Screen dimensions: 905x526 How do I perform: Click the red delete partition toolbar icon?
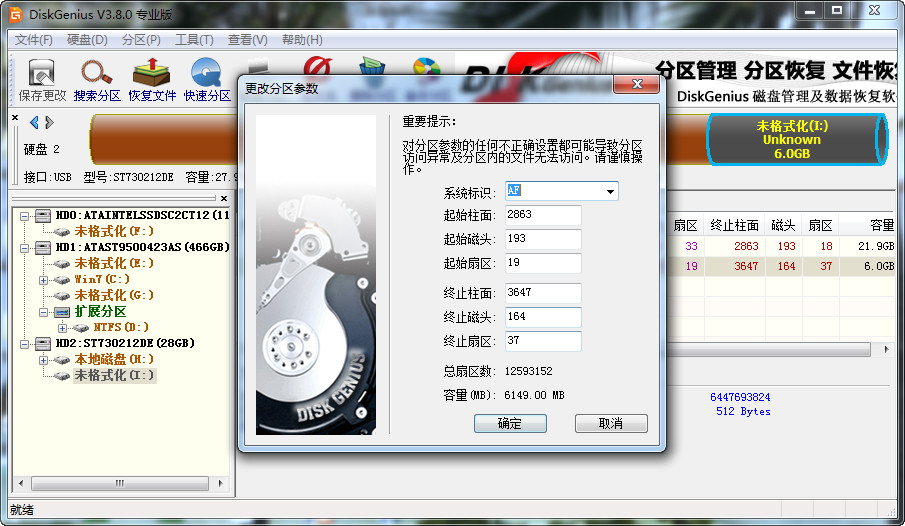(x=317, y=65)
